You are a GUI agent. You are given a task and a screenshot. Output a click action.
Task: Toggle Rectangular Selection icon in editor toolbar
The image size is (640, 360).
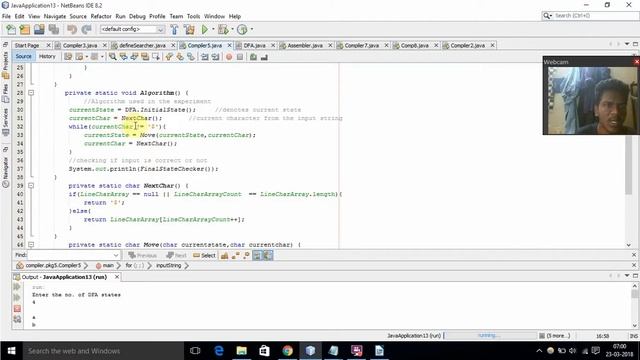pyautogui.click(x=156, y=57)
